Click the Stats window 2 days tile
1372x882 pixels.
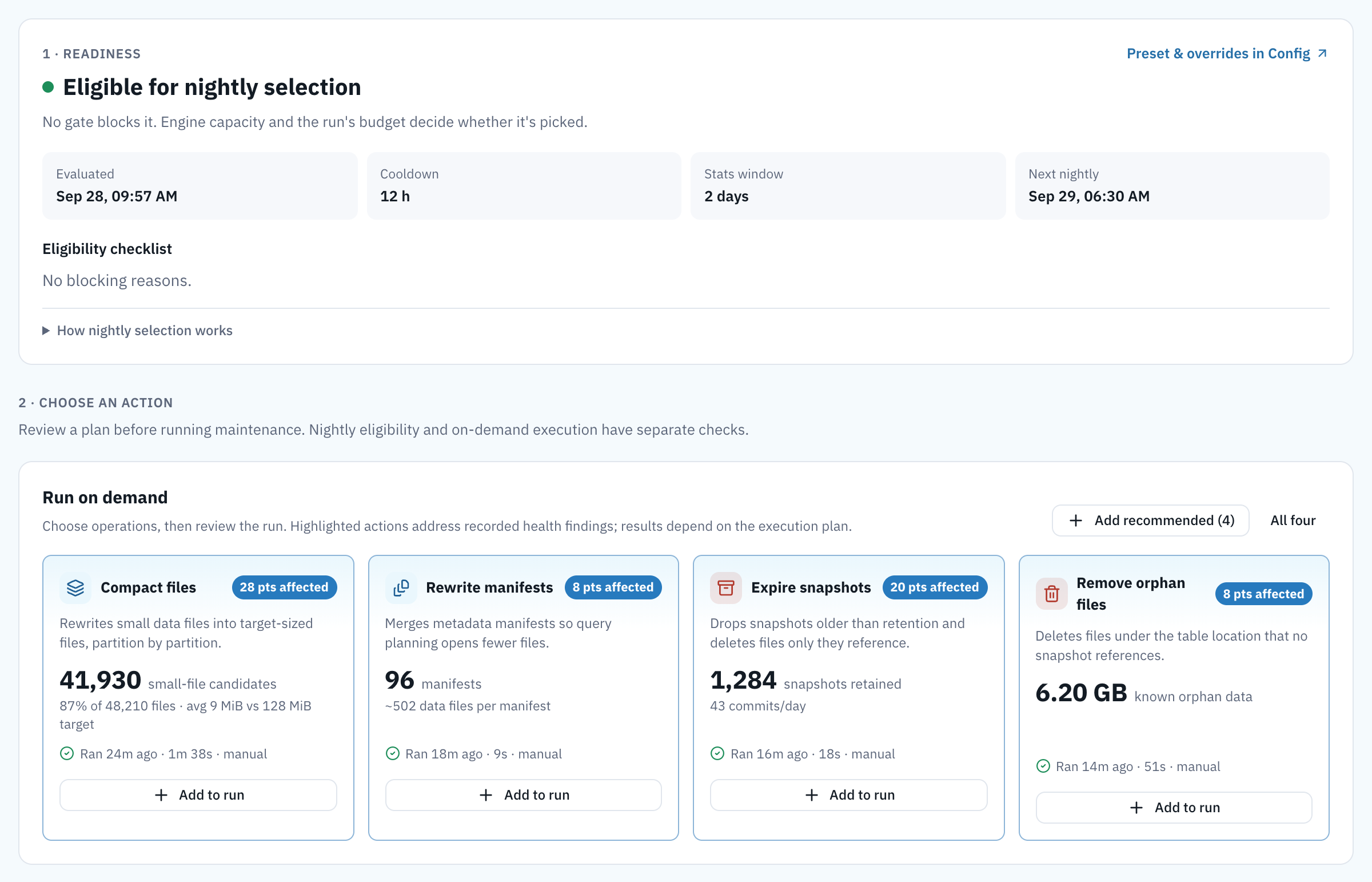[848, 185]
